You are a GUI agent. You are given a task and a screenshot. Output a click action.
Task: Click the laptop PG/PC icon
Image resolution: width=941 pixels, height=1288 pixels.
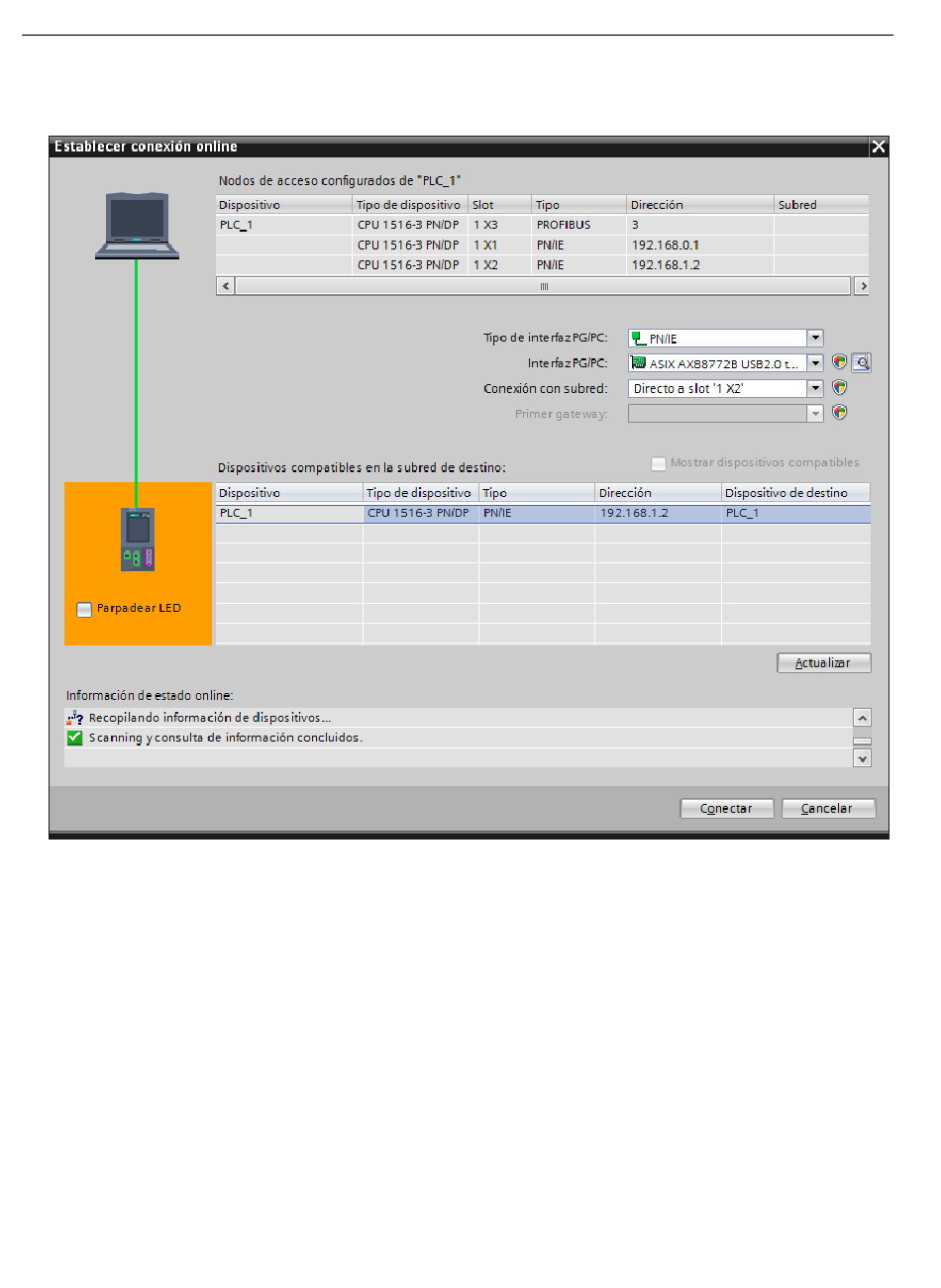[x=137, y=226]
